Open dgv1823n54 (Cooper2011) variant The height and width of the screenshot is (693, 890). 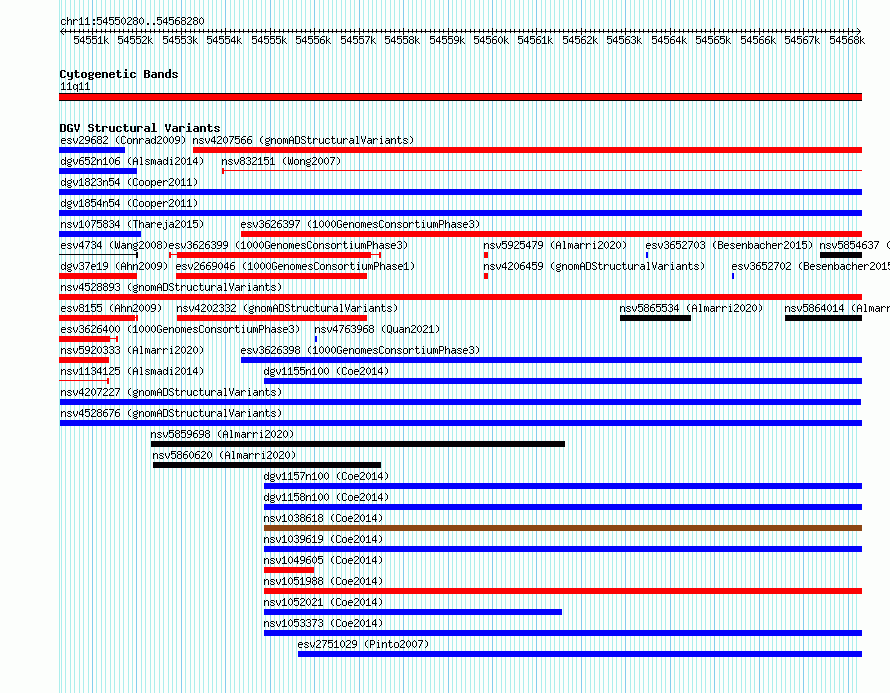tap(129, 182)
